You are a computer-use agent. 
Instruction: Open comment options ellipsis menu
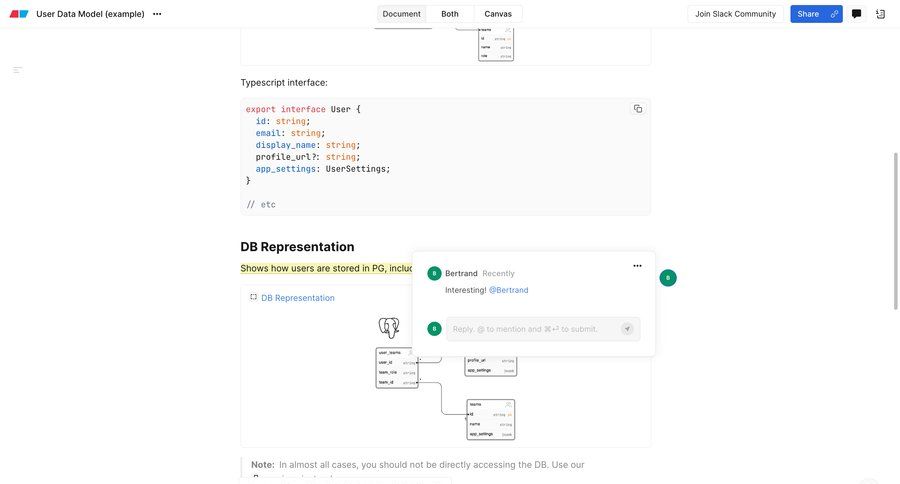pos(637,266)
